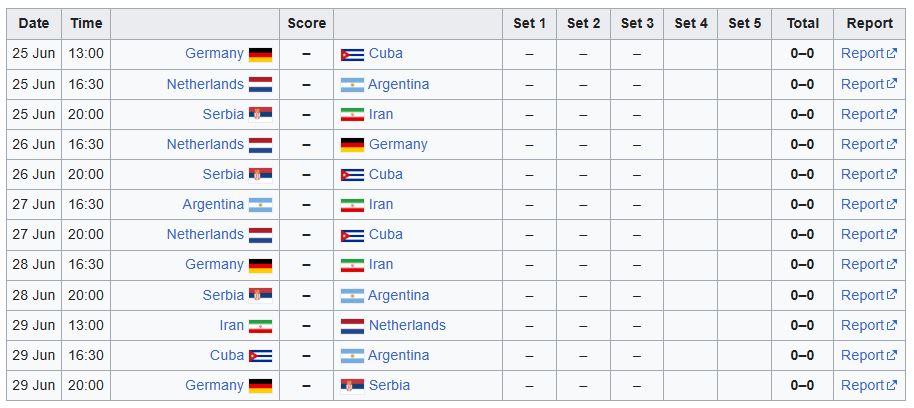Open Argentina link in 27 Jun 16:30 row
Image resolution: width=914 pixels, height=408 pixels.
click(213, 204)
